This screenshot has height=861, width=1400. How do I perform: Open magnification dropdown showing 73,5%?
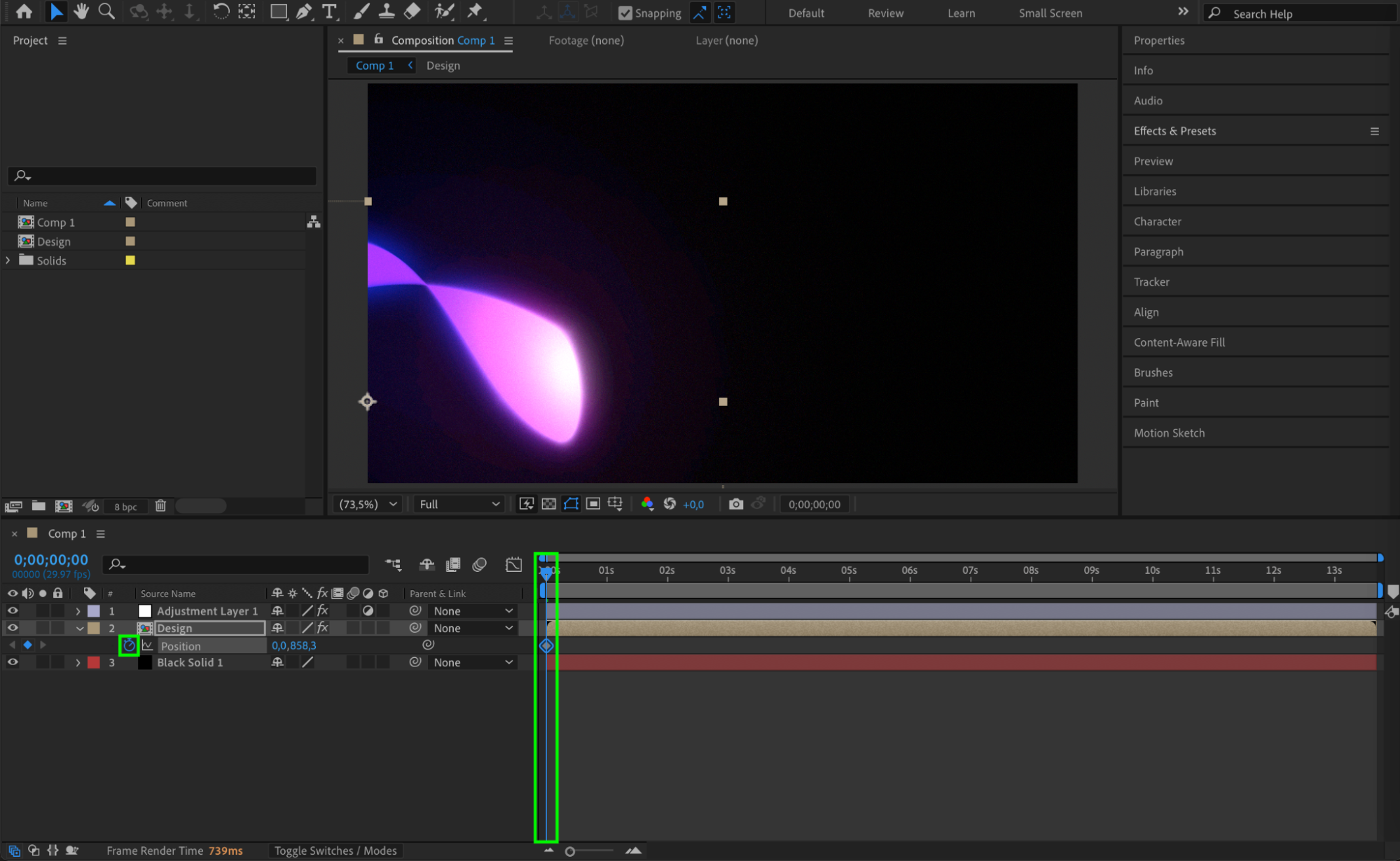[x=368, y=504]
